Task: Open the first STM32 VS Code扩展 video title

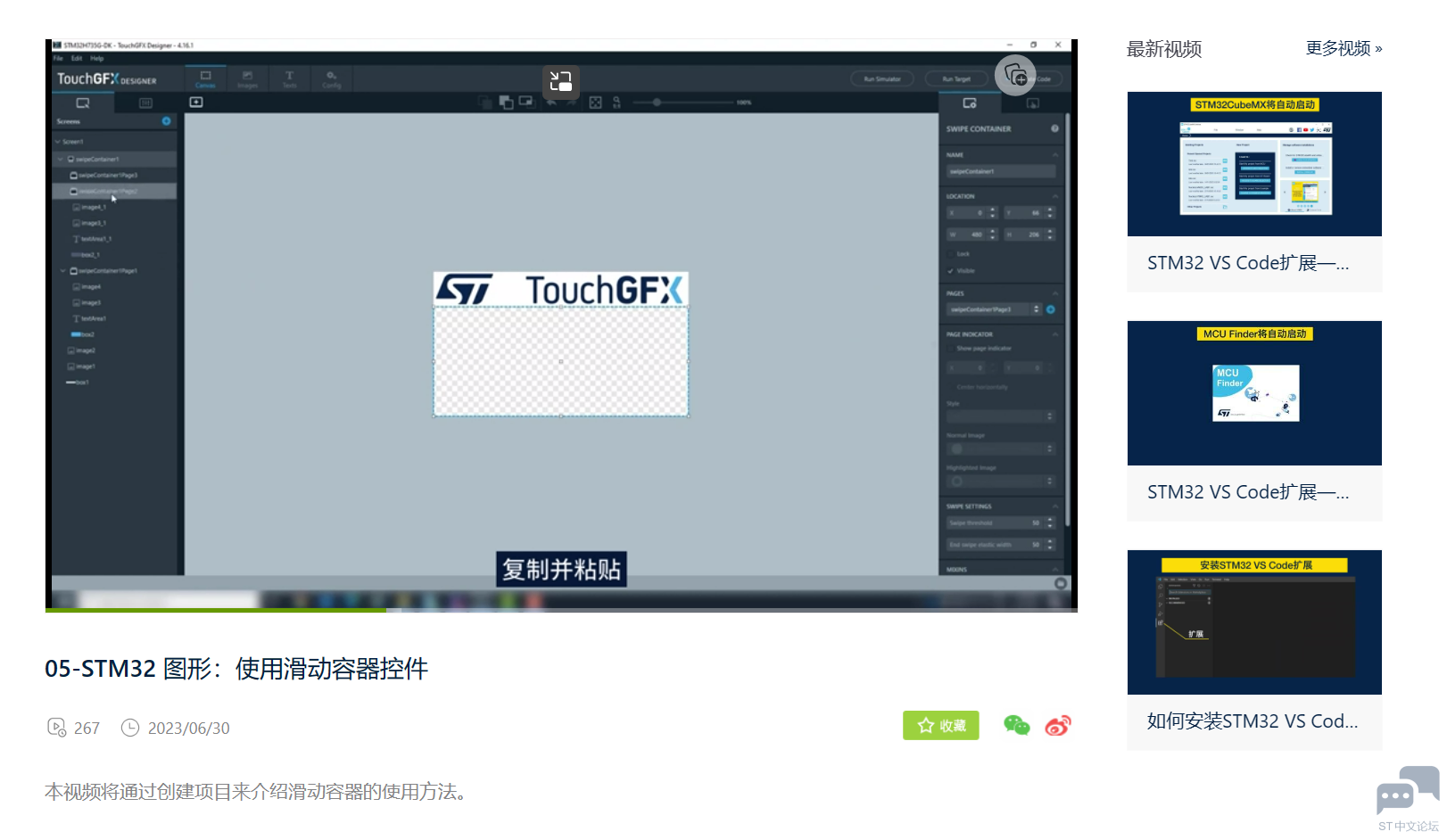Action: [x=1248, y=263]
